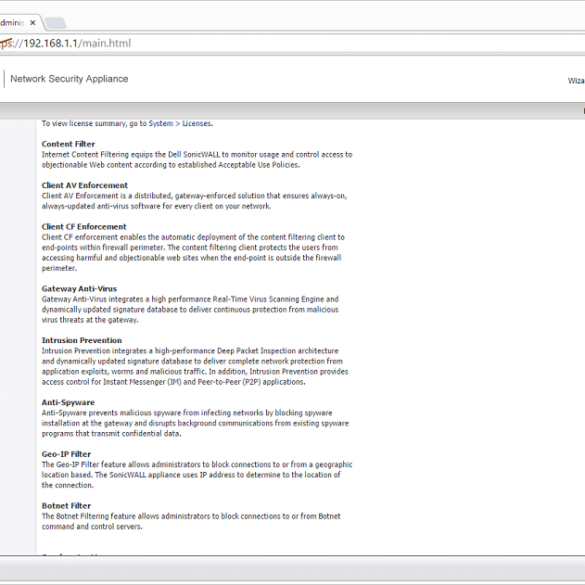Click the Geo-IP Filter description paragraph

point(197,475)
